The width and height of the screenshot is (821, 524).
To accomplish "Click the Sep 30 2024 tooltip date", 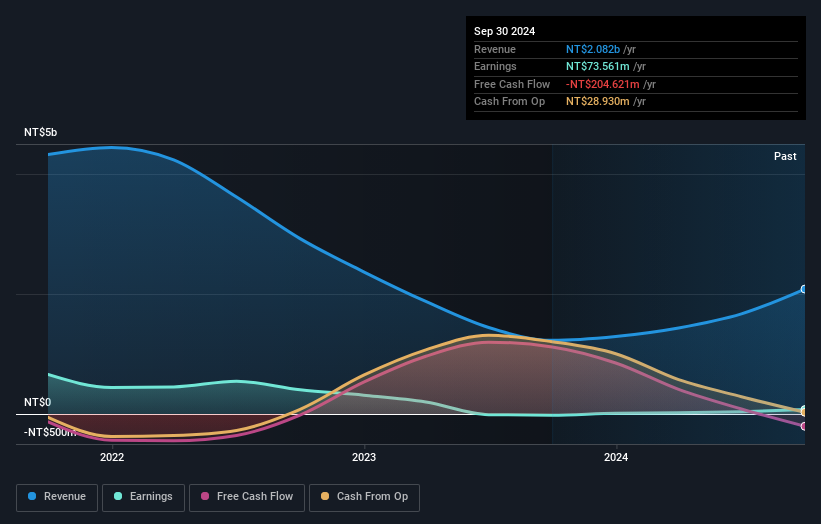I will click(x=504, y=31).
